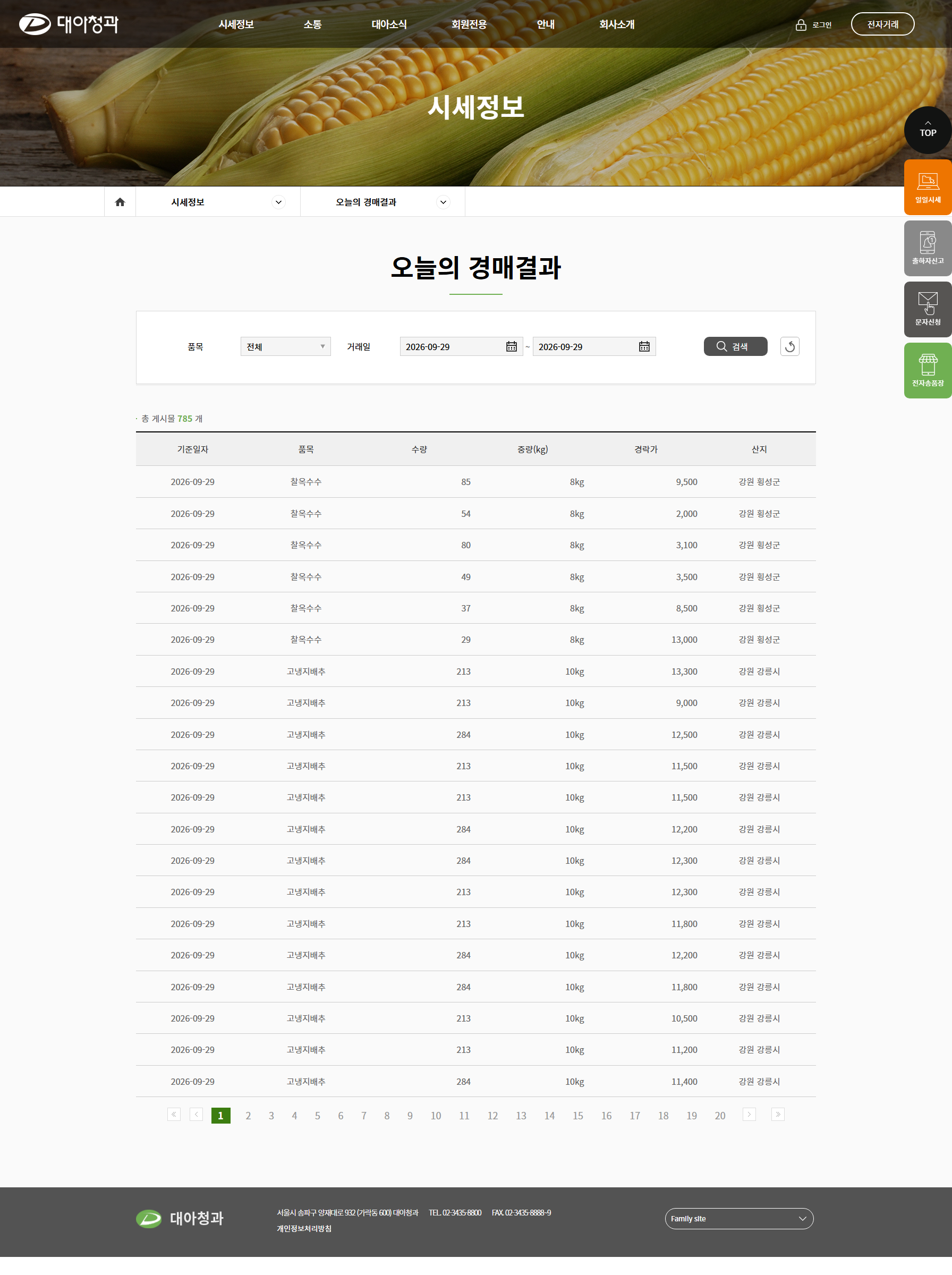Screen dimensions: 952x1275
Task: Go to next page pagination arrow
Action: click(749, 1114)
